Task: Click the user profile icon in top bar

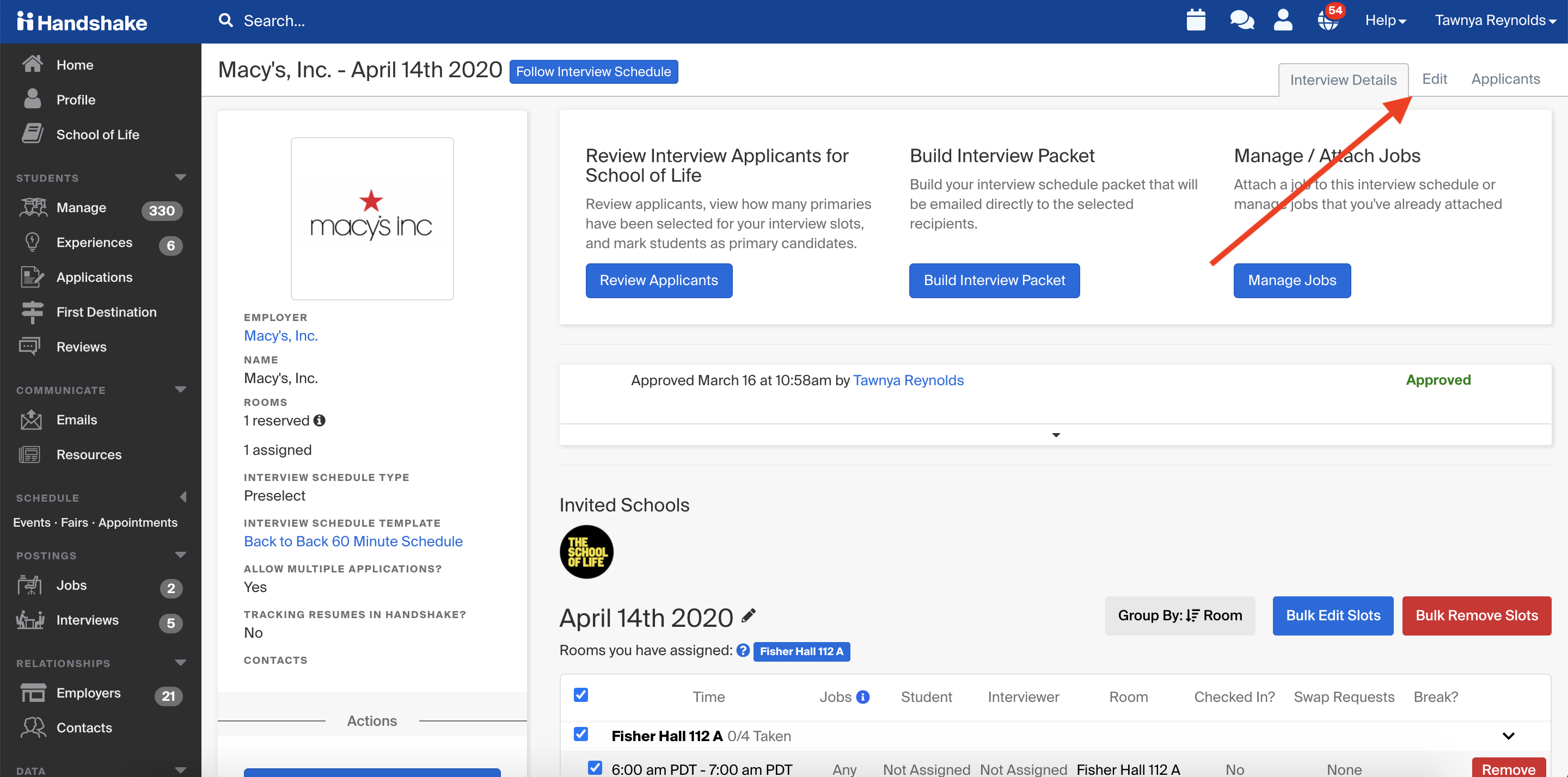Action: click(1283, 20)
